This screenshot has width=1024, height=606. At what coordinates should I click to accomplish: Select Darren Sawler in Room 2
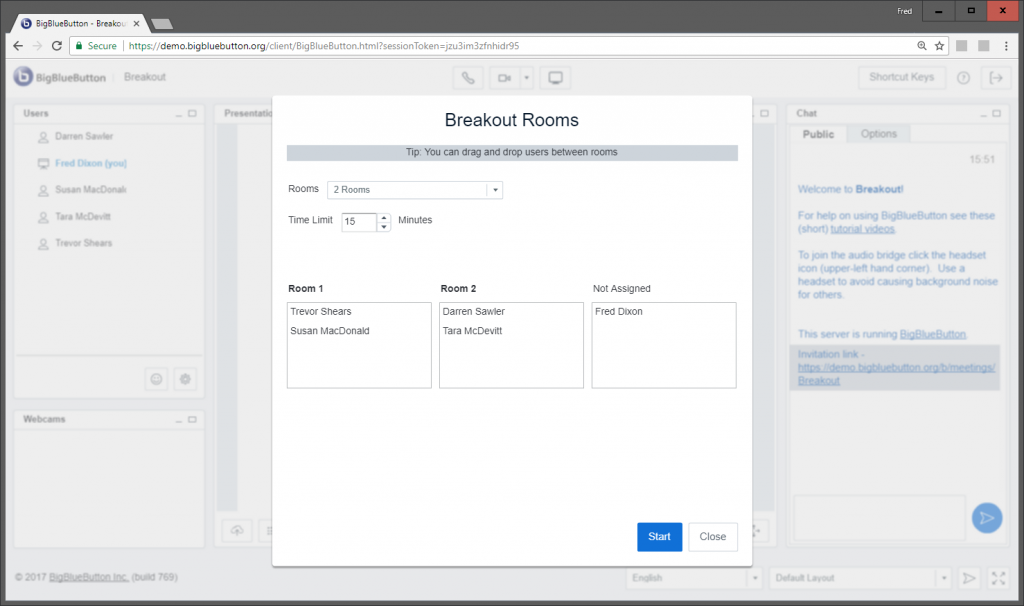click(x=473, y=311)
